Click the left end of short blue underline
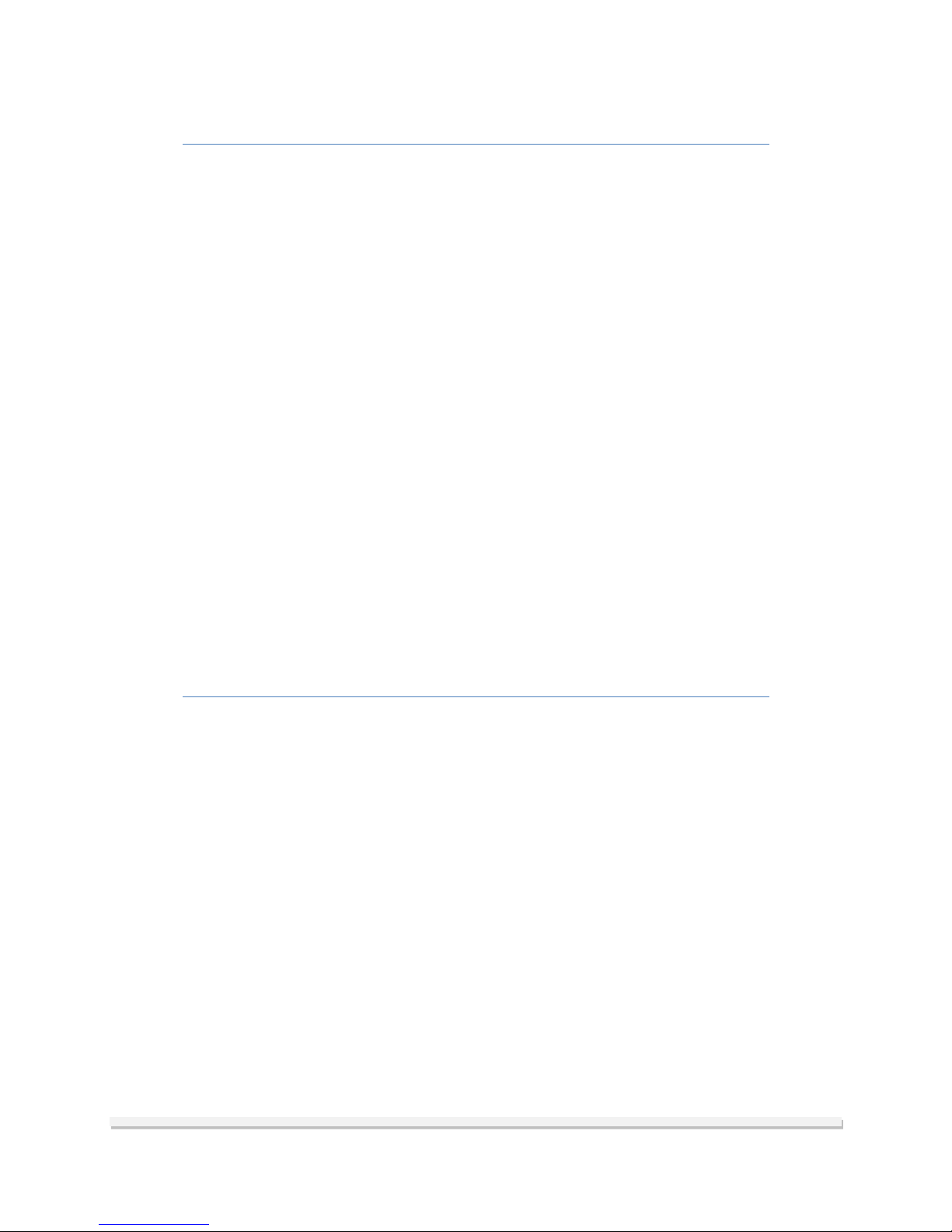The image size is (952, 1232). (102, 1225)
